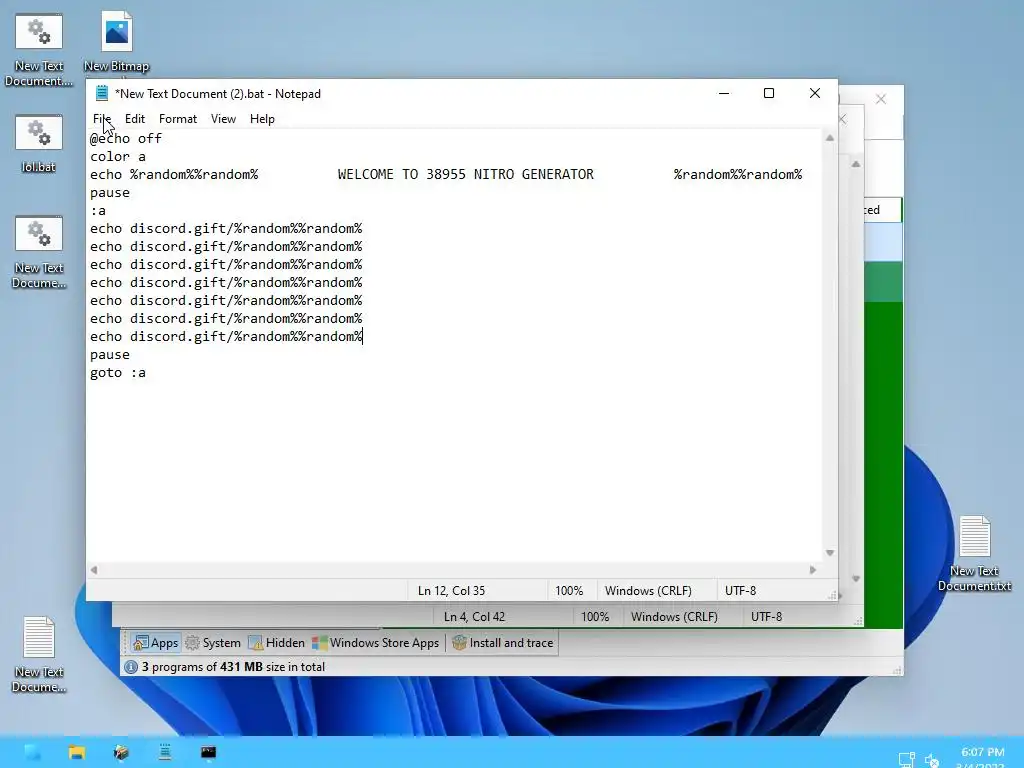The width and height of the screenshot is (1024, 768).
Task: Select the bottom-left New Text Document file
Action: pyautogui.click(x=39, y=654)
